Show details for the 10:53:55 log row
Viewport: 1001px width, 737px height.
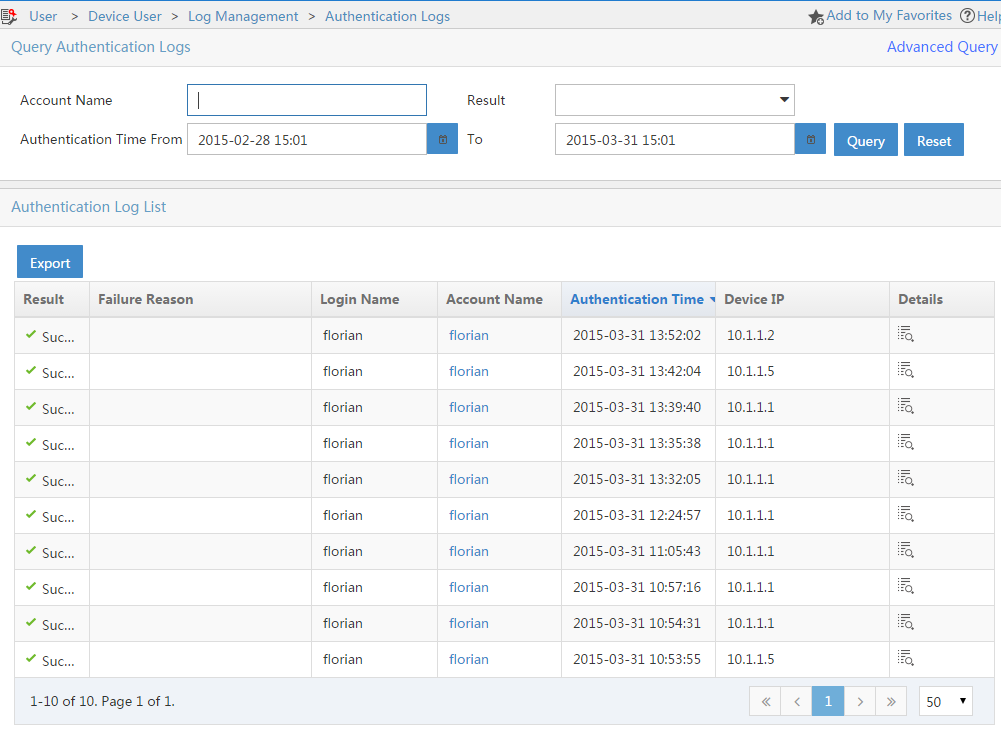pyautogui.click(x=906, y=659)
